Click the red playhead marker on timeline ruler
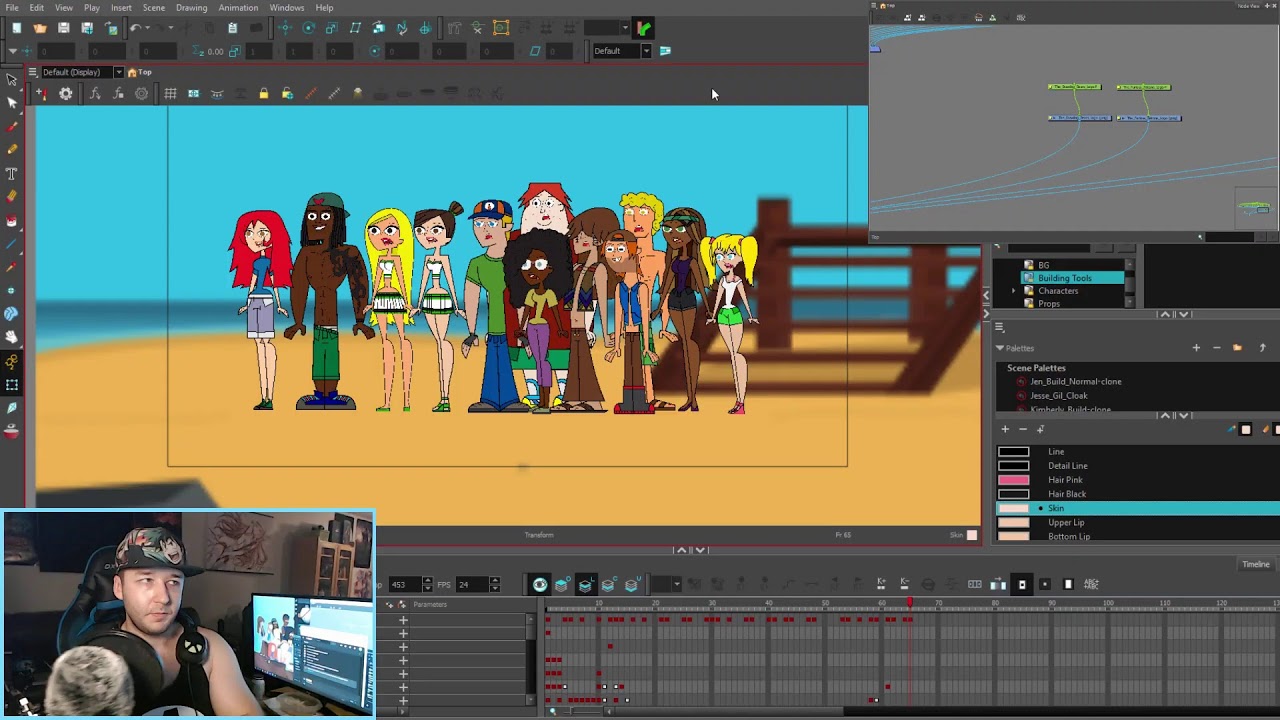Screen dimensions: 1280x720 pyautogui.click(x=909, y=603)
